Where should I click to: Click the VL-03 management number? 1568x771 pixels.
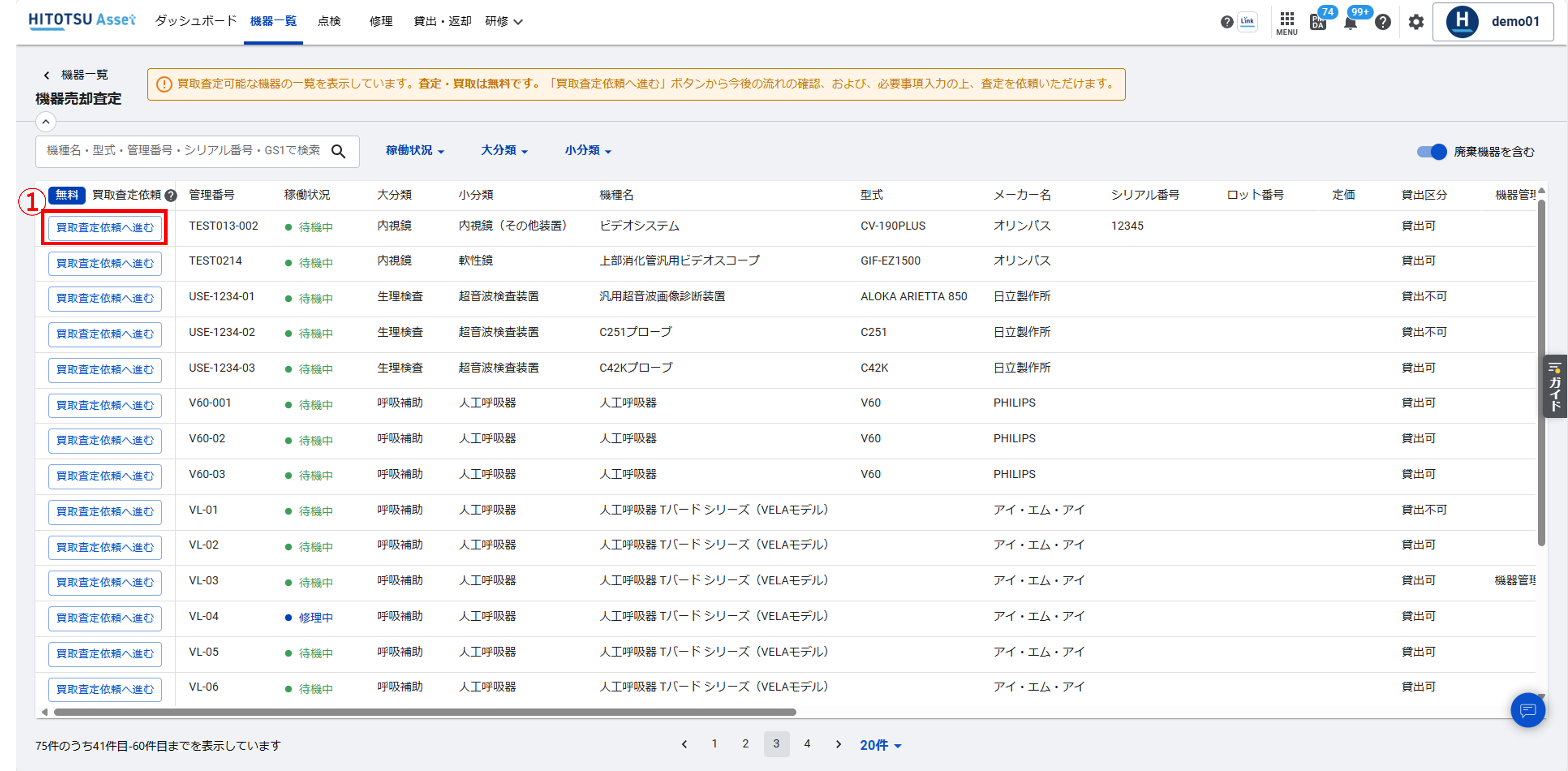tap(203, 580)
